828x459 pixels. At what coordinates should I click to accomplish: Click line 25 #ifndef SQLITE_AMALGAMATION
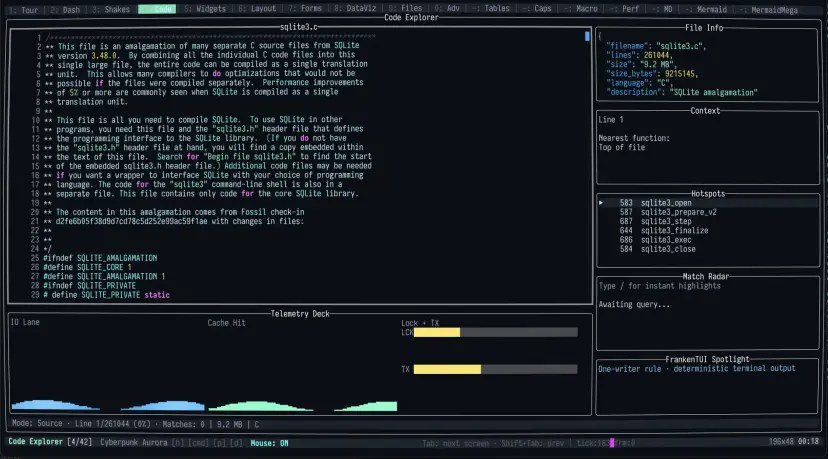pyautogui.click(x=100, y=258)
